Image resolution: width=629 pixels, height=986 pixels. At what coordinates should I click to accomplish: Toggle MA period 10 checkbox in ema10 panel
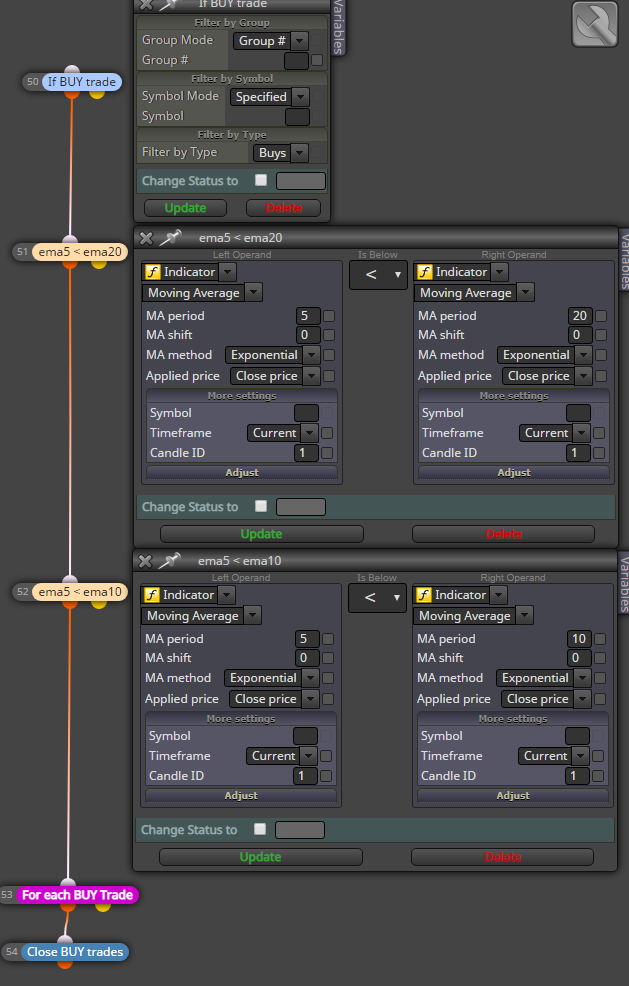pyautogui.click(x=600, y=639)
